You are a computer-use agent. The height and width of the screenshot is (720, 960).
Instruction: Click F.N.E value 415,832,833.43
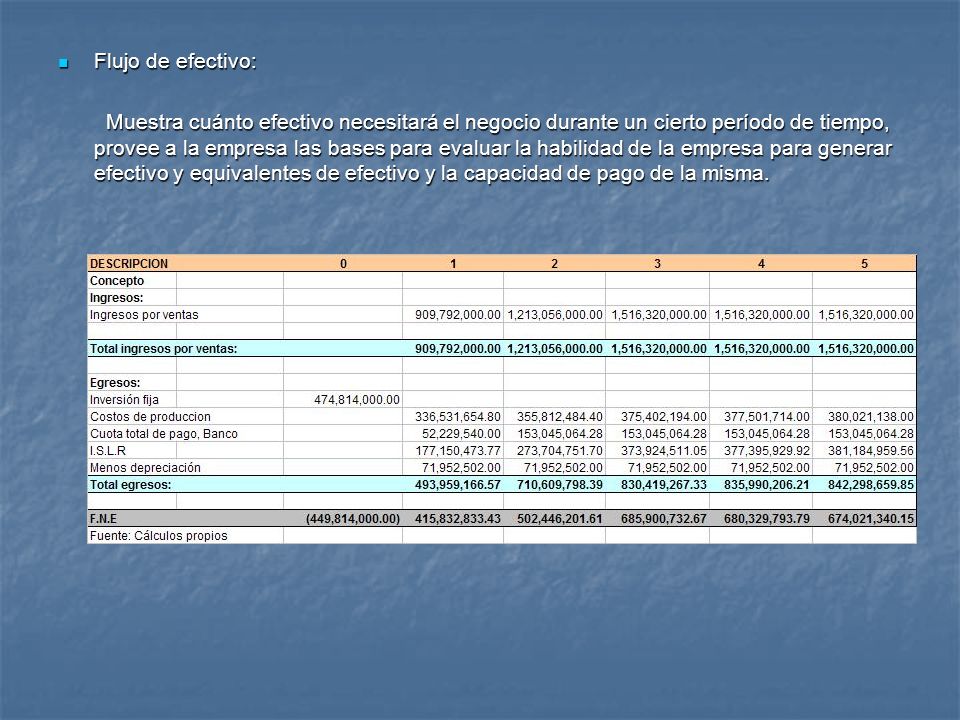pyautogui.click(x=457, y=519)
